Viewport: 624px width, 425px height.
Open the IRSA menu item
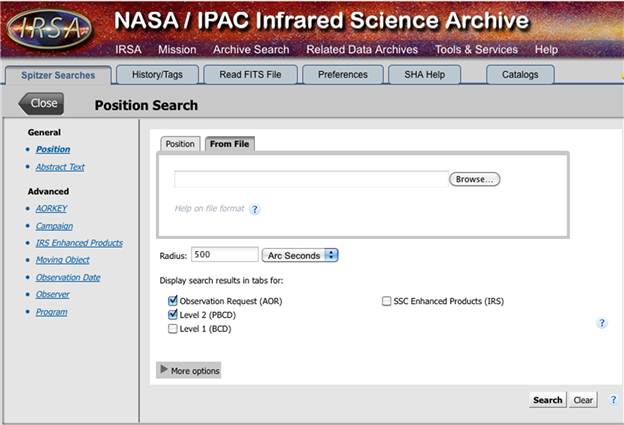[128, 49]
